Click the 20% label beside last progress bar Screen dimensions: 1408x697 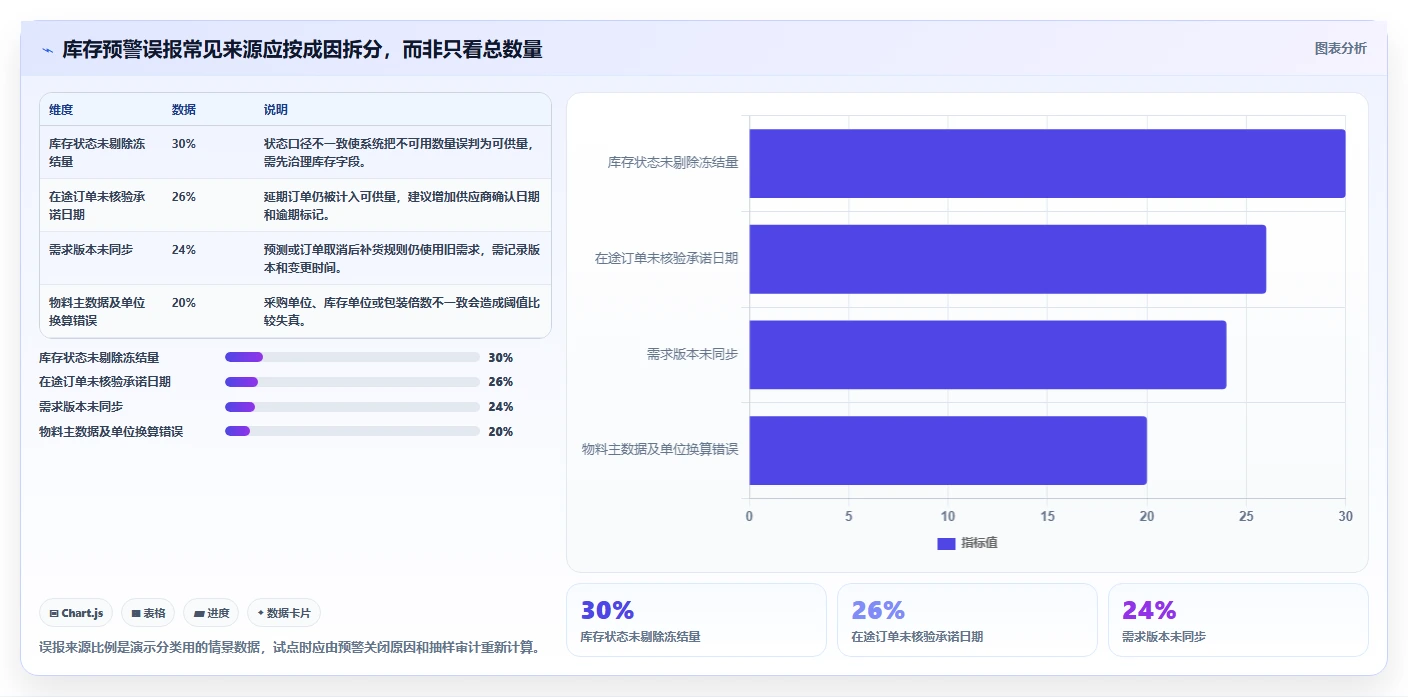pos(500,432)
